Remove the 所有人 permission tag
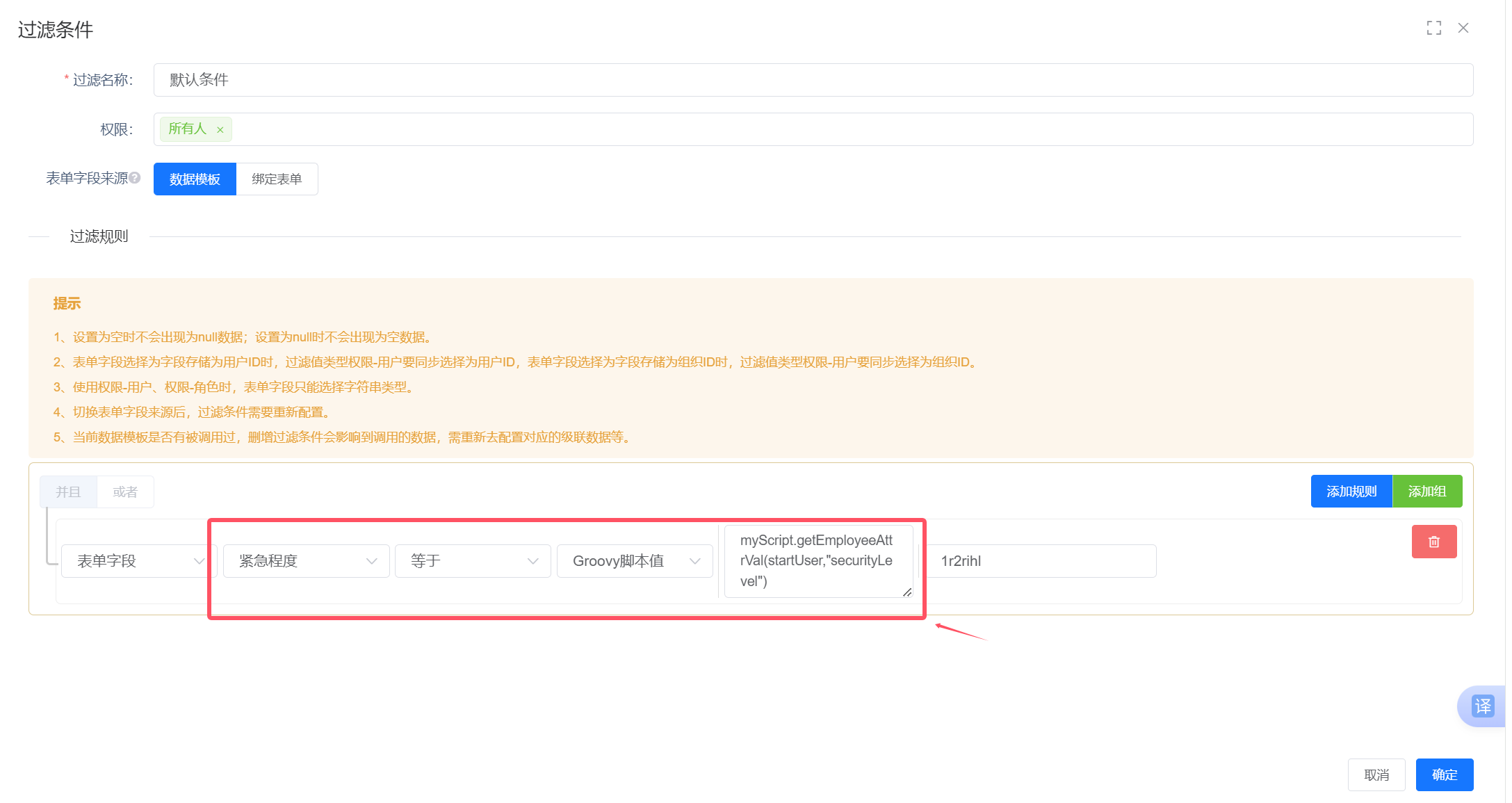The height and width of the screenshot is (803, 1512). coord(220,130)
